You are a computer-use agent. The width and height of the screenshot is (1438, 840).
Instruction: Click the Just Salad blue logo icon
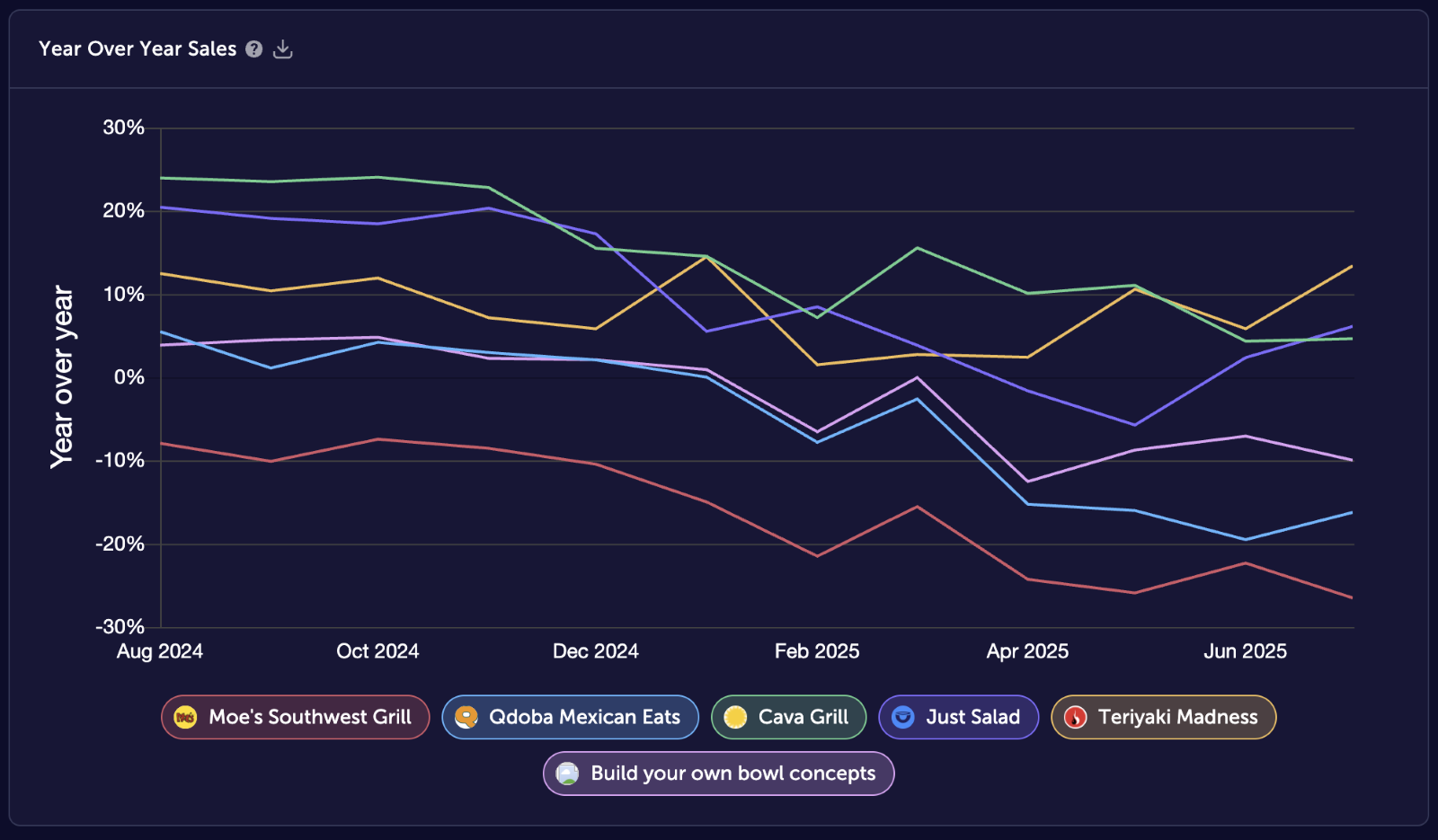pyautogui.click(x=902, y=717)
